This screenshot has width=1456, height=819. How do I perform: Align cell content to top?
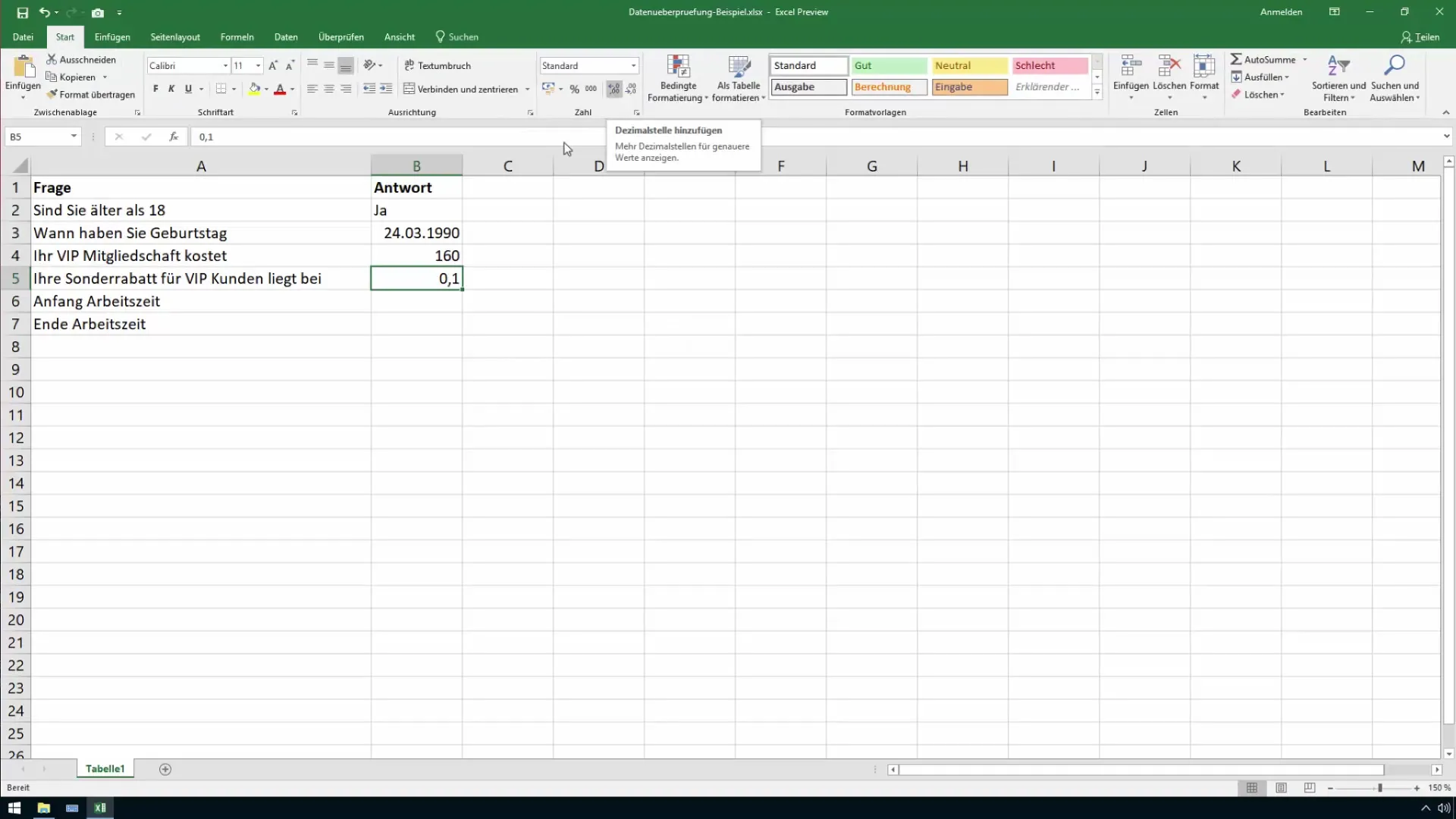[312, 66]
